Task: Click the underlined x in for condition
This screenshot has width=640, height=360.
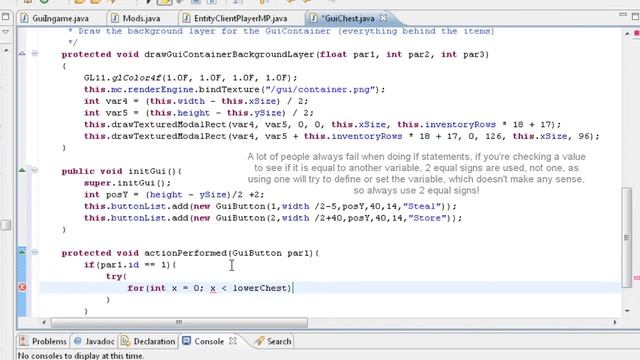Action: point(213,288)
